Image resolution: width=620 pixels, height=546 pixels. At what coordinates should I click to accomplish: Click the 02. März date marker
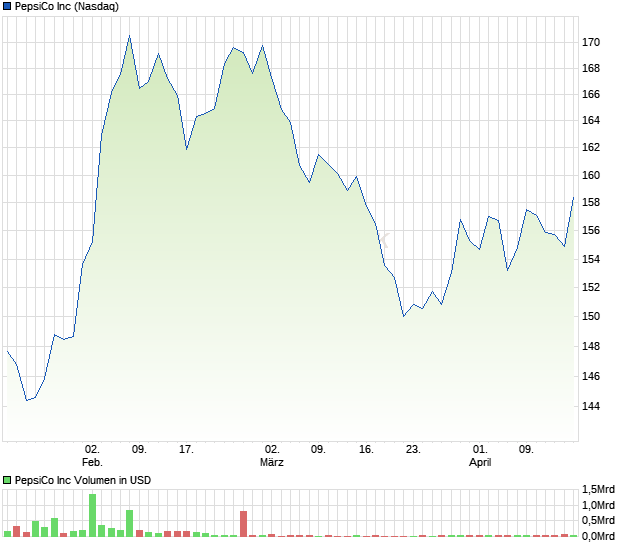[x=272, y=455]
